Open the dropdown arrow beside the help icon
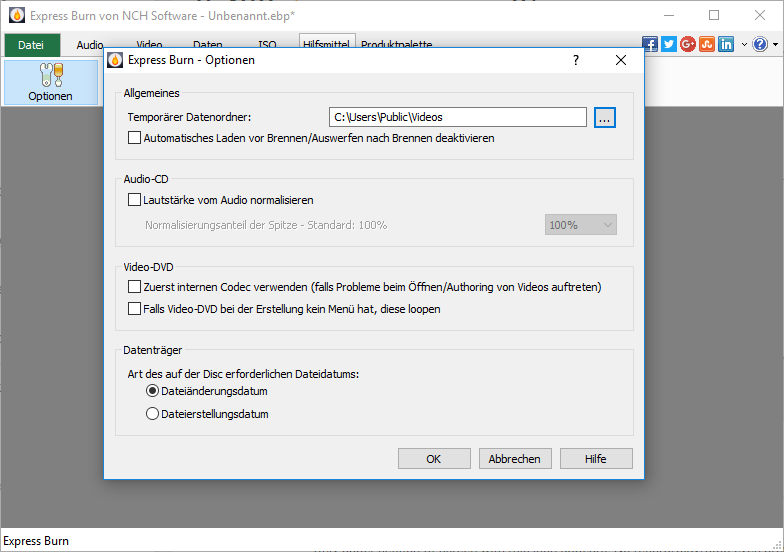 (776, 44)
